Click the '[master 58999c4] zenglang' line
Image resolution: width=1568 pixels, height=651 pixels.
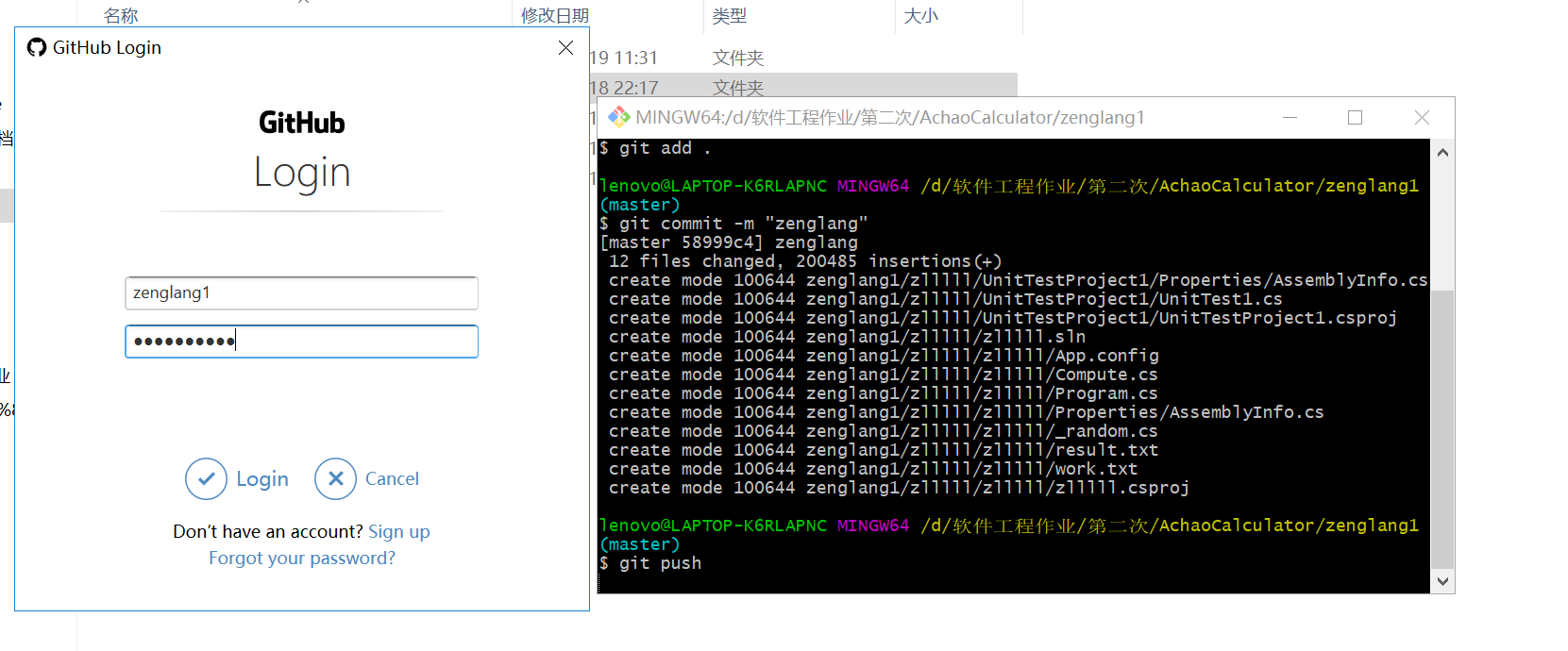pos(729,242)
